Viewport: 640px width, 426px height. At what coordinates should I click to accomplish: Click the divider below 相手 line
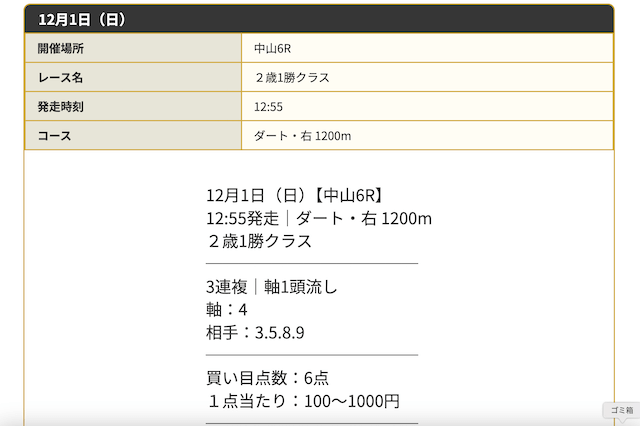[312, 355]
